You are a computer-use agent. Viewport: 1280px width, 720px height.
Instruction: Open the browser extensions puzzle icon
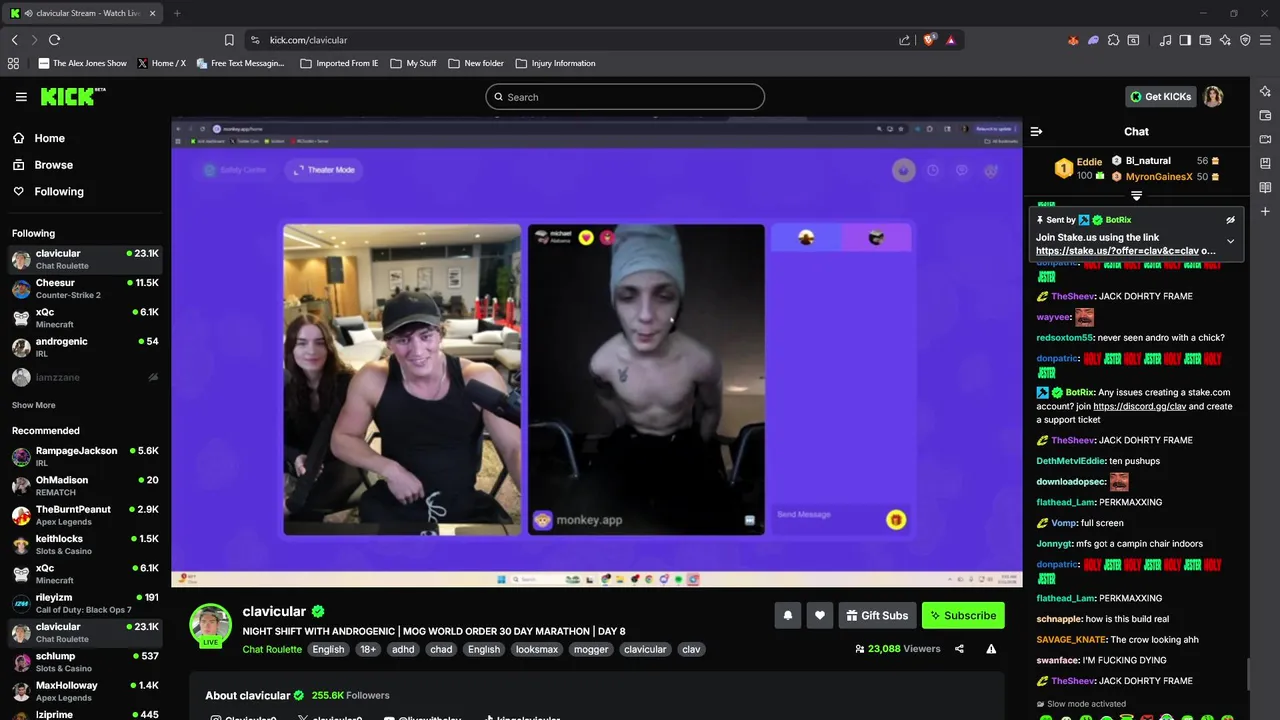tap(1113, 40)
